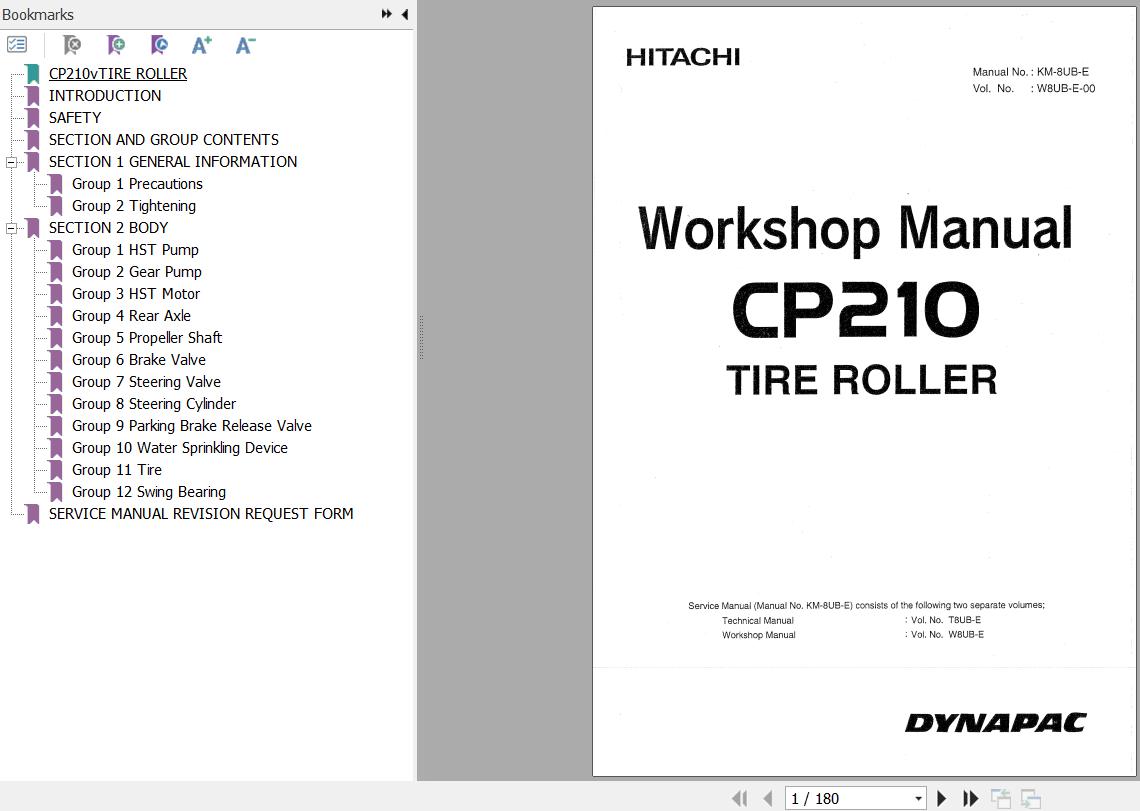Click the next view icon in the page bar
Screen dimensions: 1140x811
[1030, 799]
